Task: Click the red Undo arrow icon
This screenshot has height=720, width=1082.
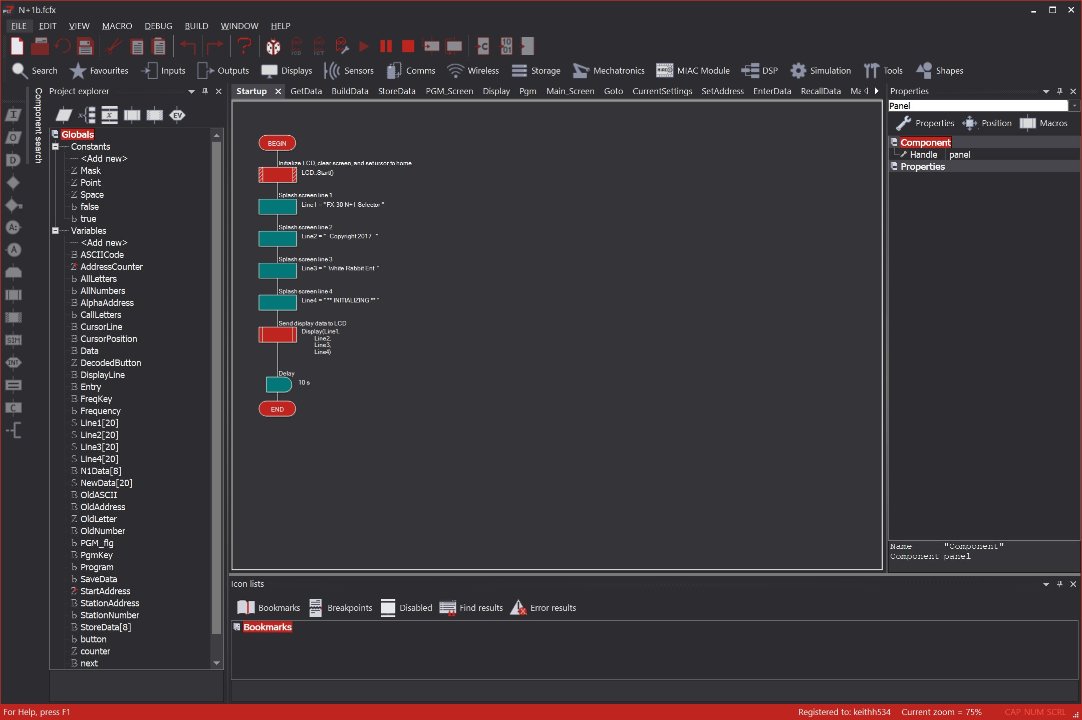Action: [187, 46]
